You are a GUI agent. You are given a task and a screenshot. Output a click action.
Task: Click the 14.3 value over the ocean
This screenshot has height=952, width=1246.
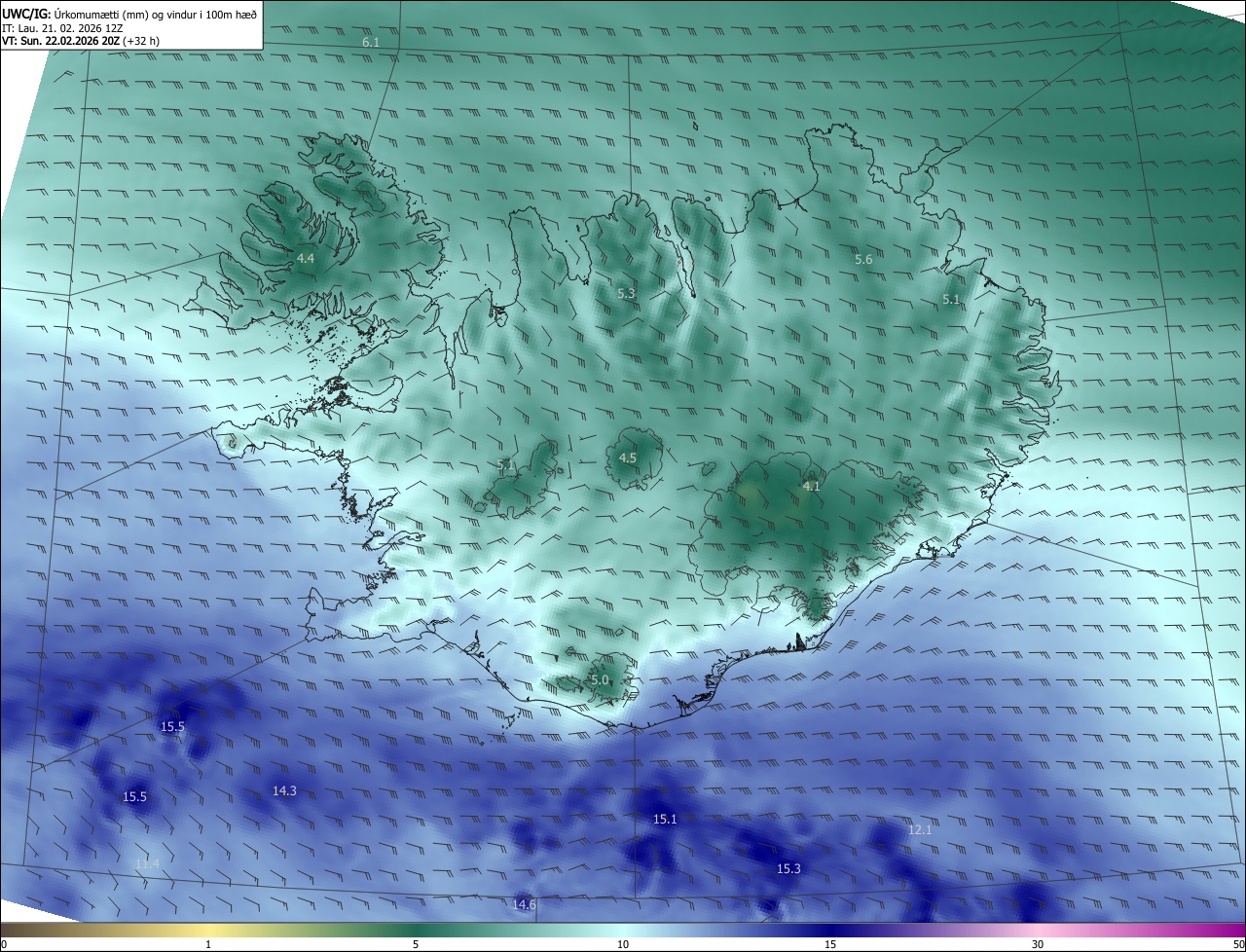284,791
